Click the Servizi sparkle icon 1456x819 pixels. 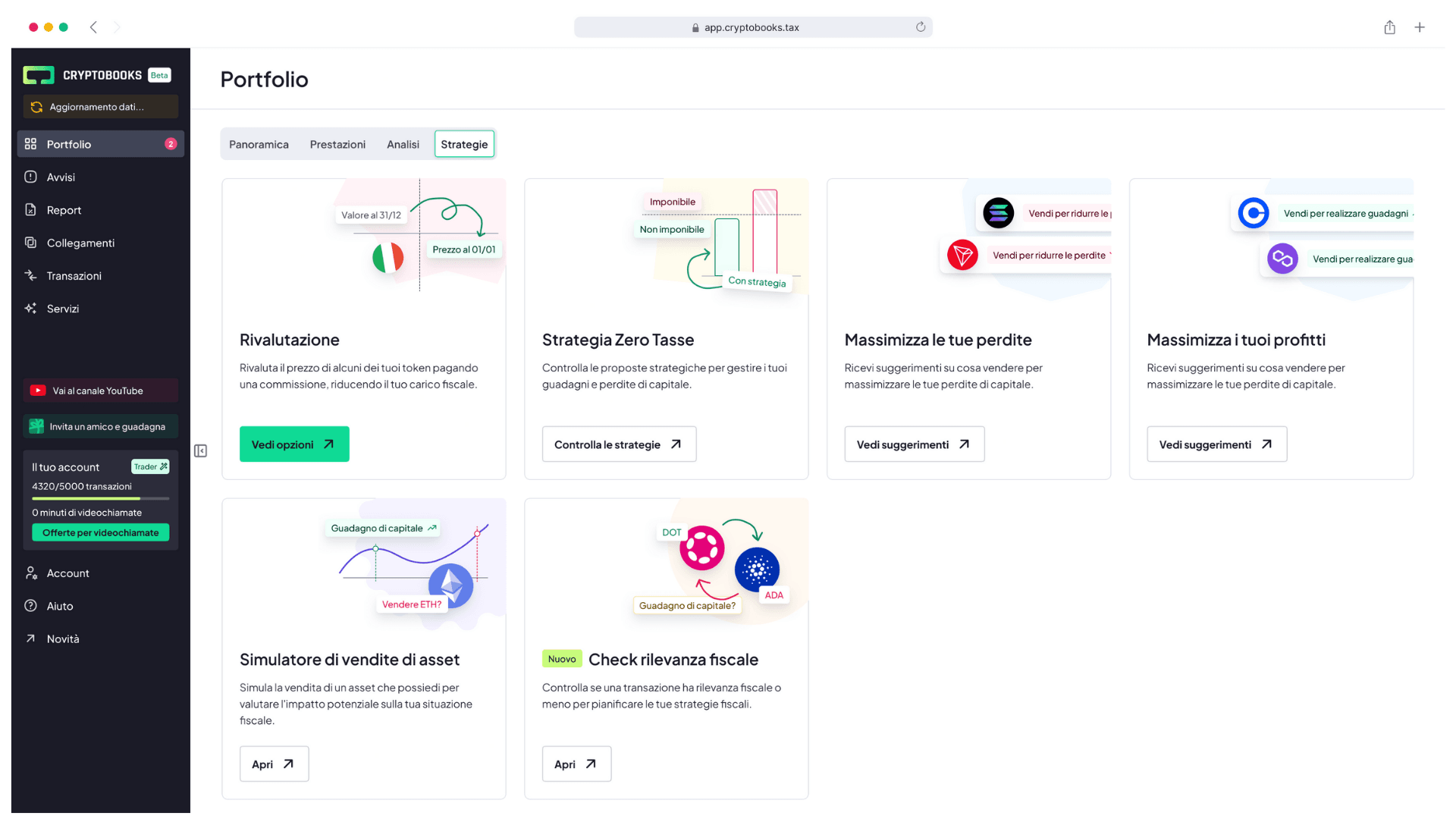tap(30, 308)
